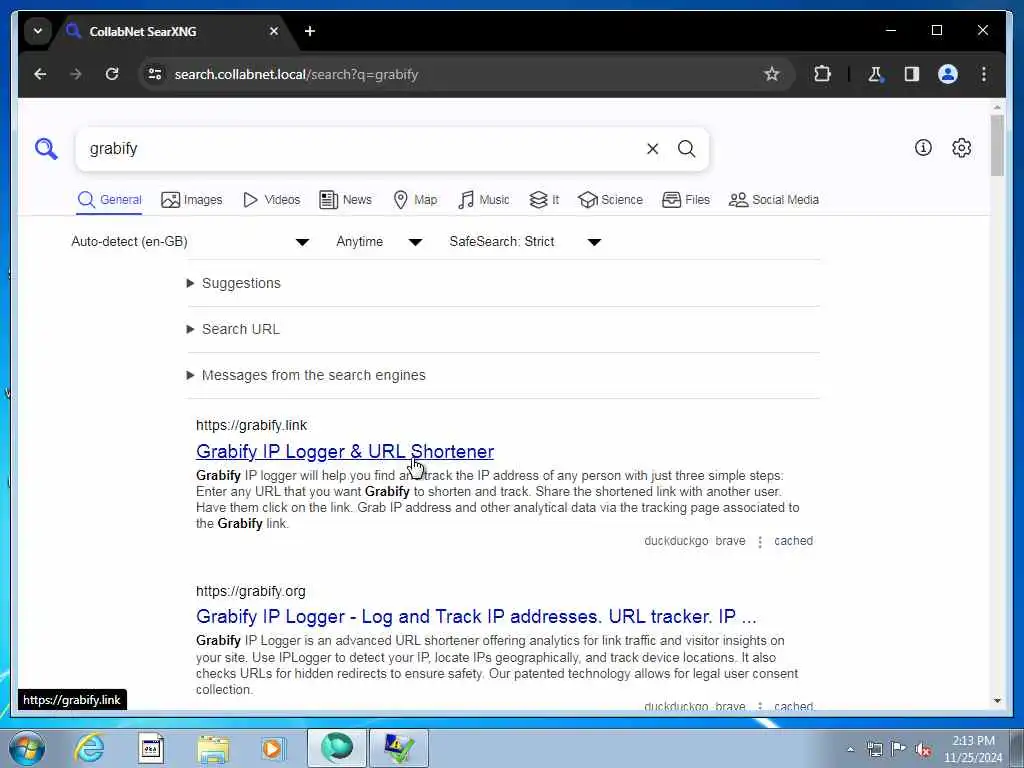Open the Windows Start menu
The width and height of the screenshot is (1024, 768).
(27, 748)
